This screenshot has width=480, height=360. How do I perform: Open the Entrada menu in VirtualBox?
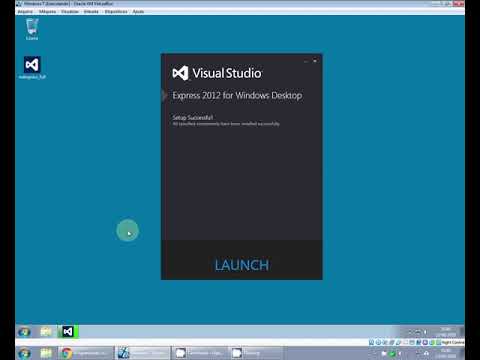(91, 12)
